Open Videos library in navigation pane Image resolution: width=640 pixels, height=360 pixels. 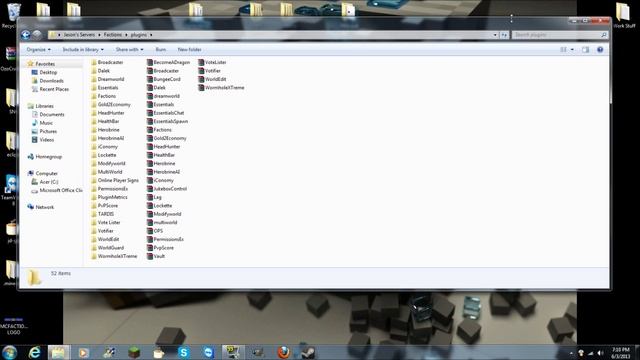(47, 140)
